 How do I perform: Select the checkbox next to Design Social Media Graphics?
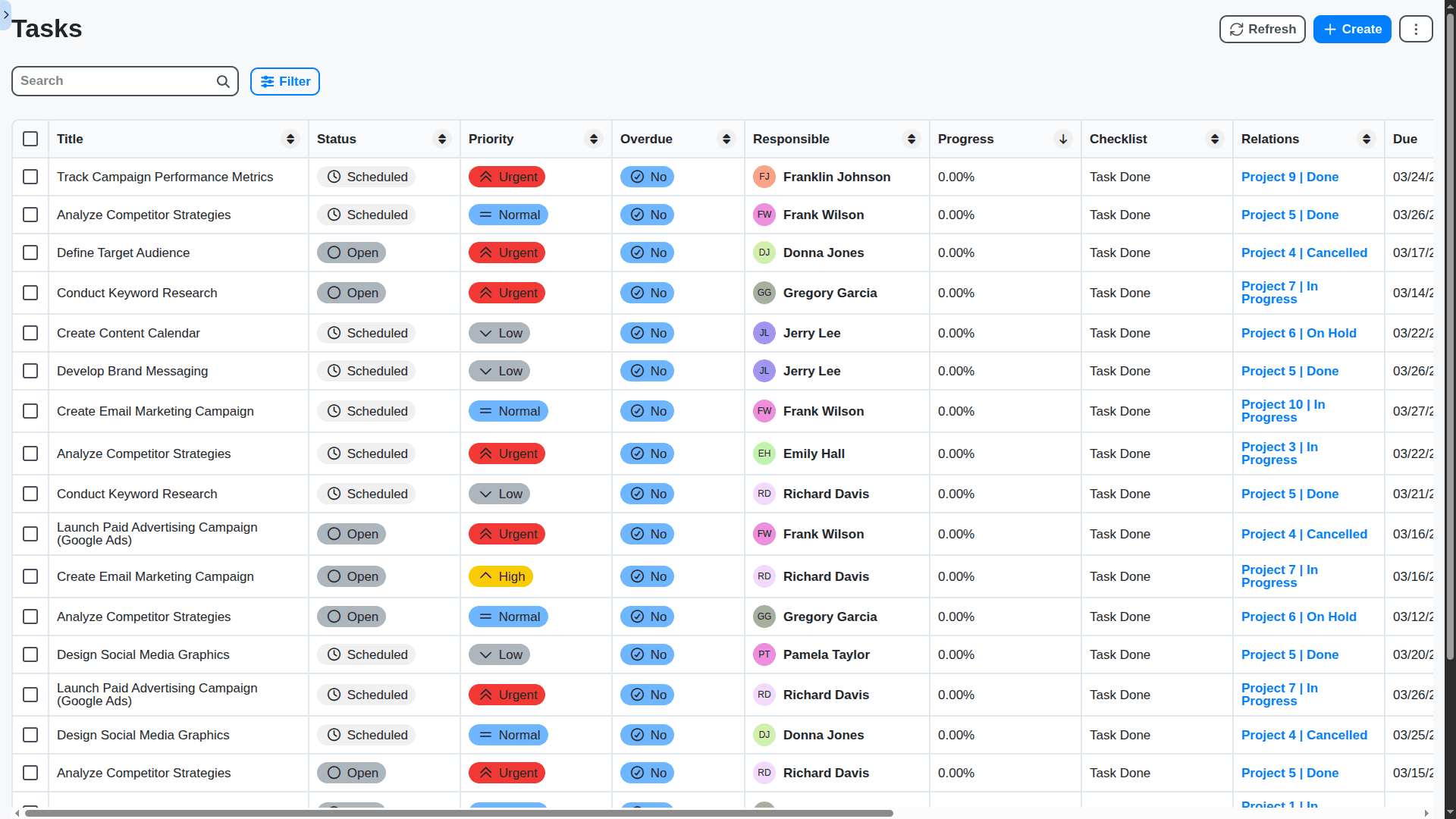pos(30,654)
